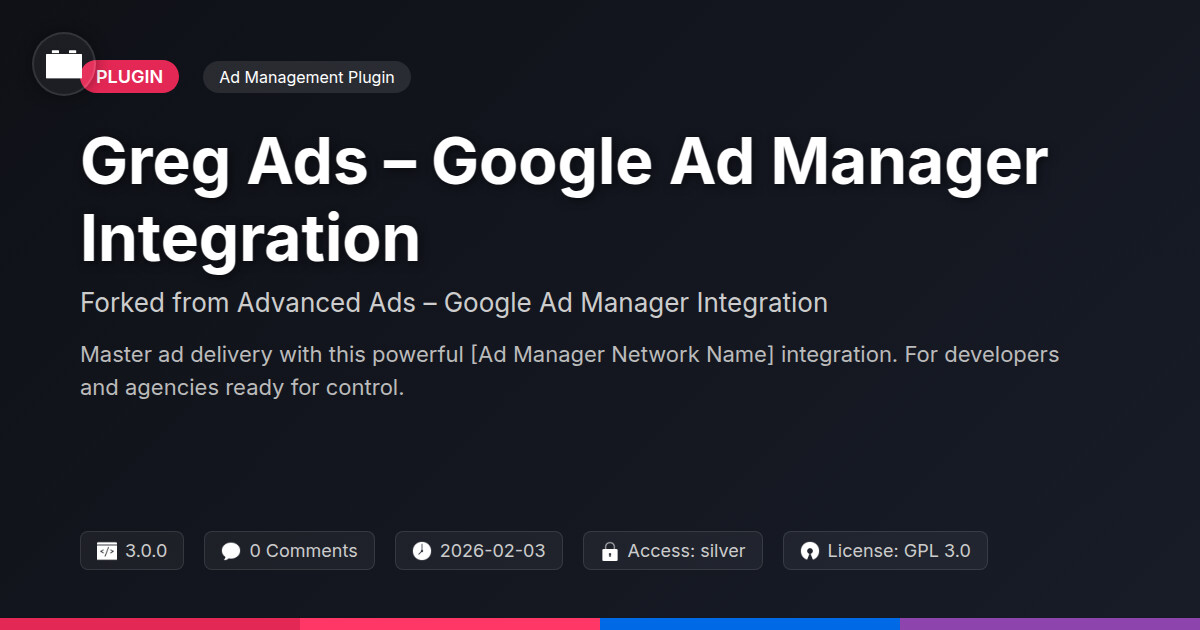Open the Ad Management Plugin tag

coord(307,77)
